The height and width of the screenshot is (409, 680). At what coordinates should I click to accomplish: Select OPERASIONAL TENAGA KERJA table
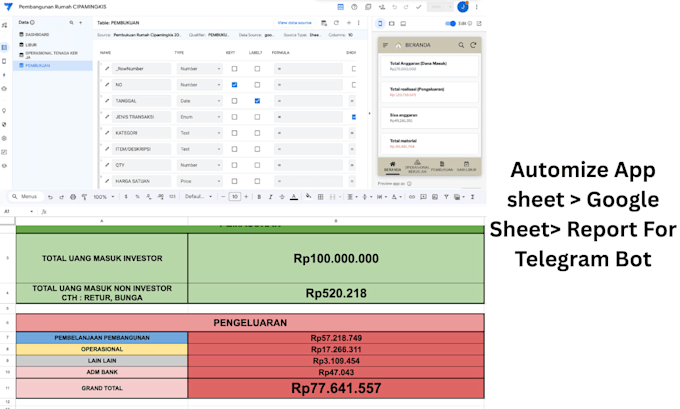click(x=51, y=55)
